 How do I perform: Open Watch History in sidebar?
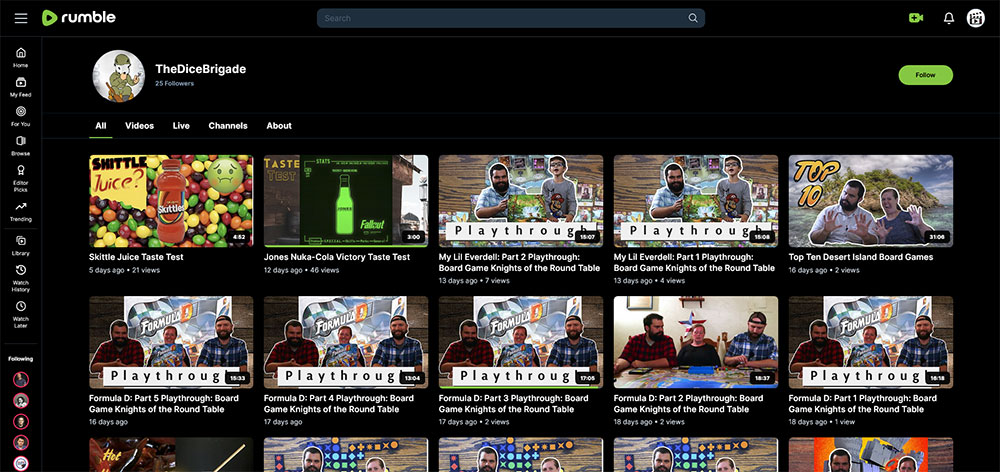pyautogui.click(x=20, y=278)
